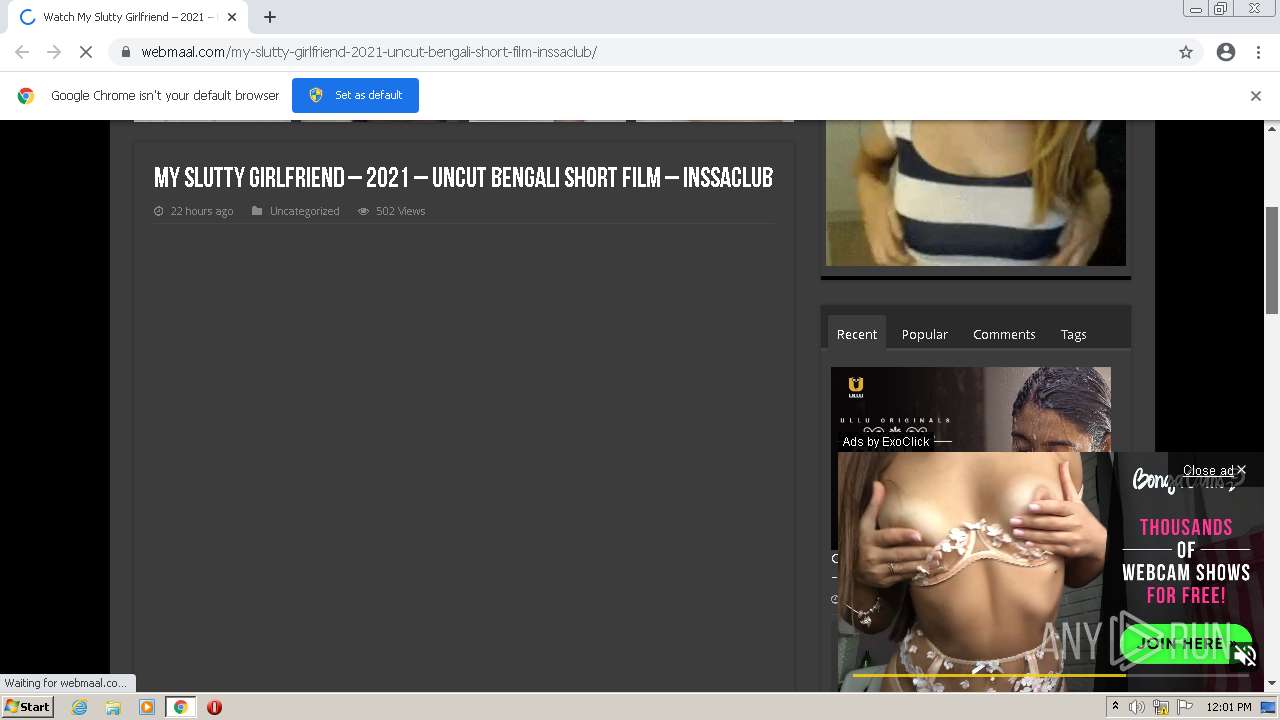The width and height of the screenshot is (1280, 720).
Task: Click the padlock site info icon
Action: click(125, 52)
